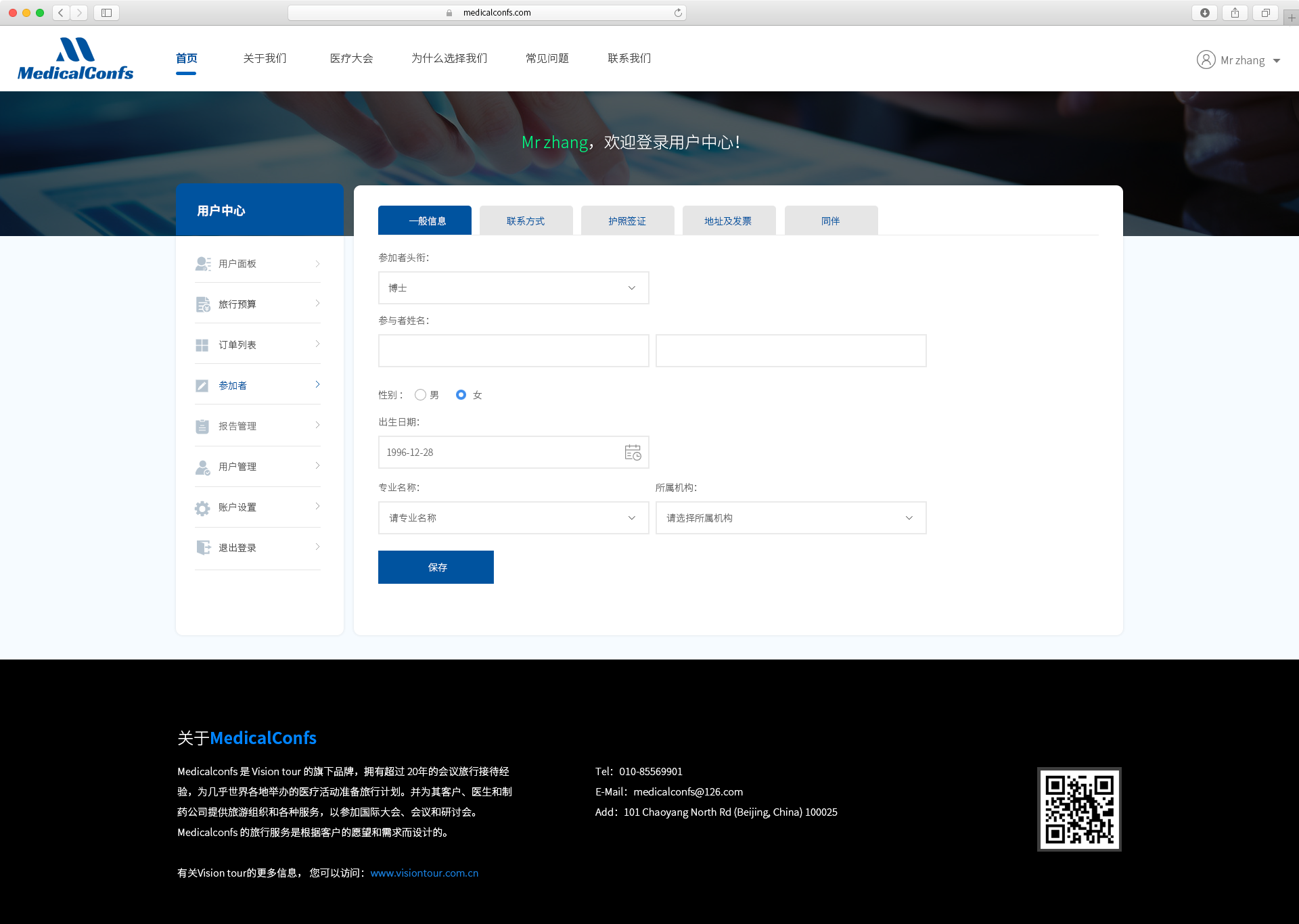Click the 订单列表 sidebar label
The height and width of the screenshot is (924, 1299).
(237, 345)
